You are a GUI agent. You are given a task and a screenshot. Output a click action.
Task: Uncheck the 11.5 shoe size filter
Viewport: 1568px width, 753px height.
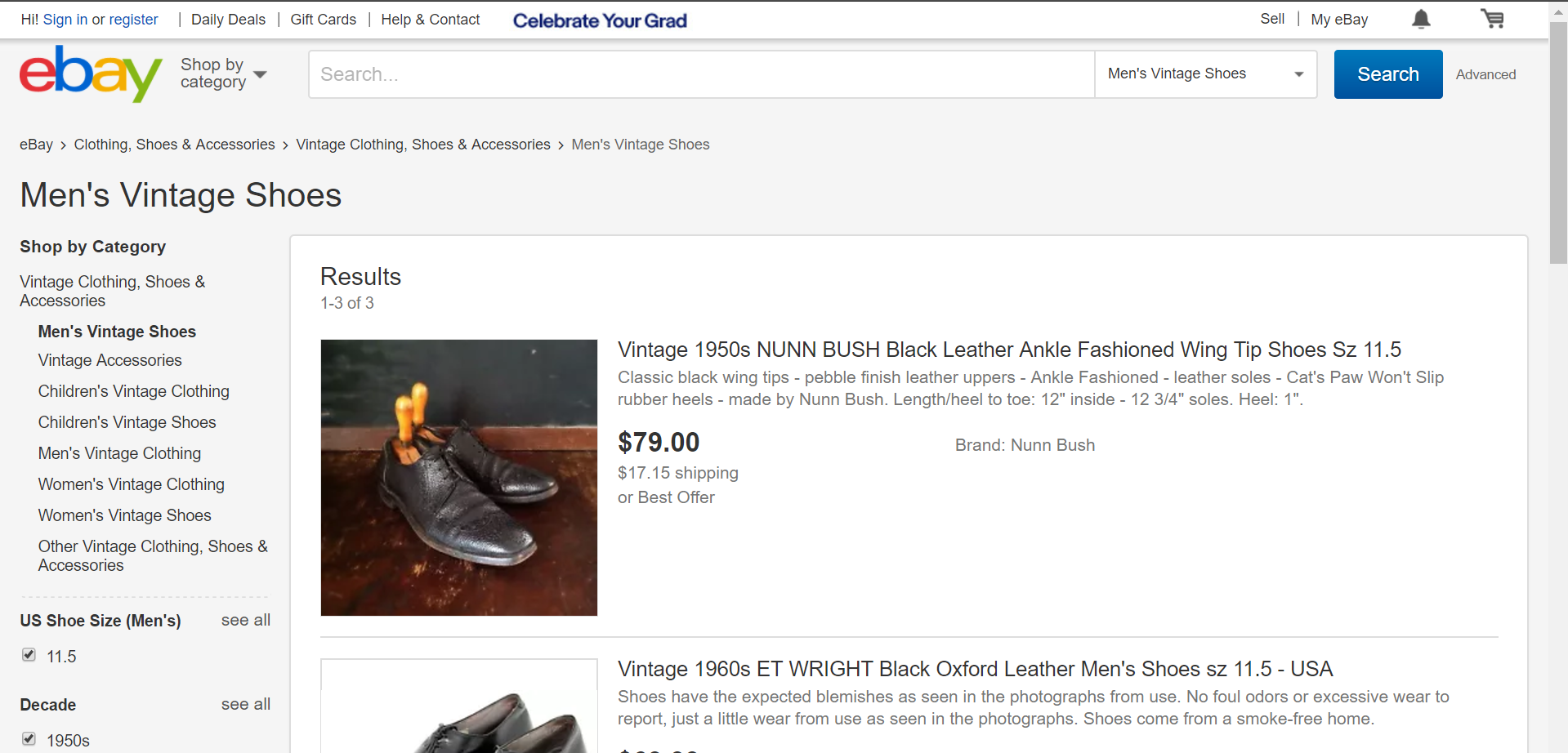click(29, 655)
